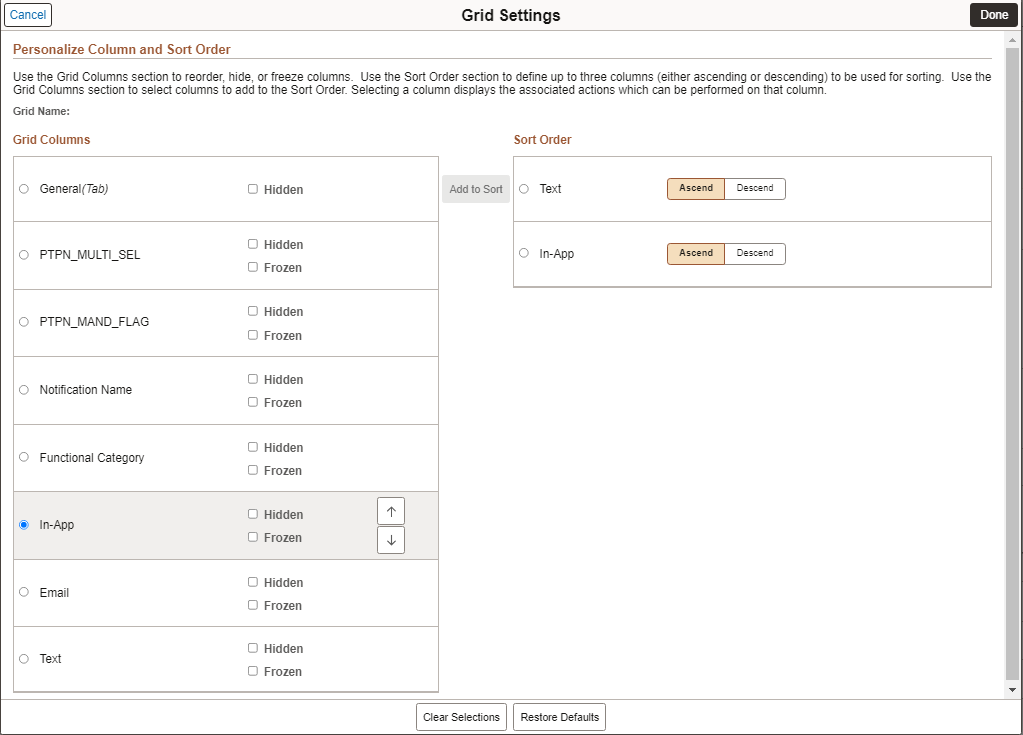The width and height of the screenshot is (1023, 735).
Task: Select In-App grid column radio
Action: [x=24, y=524]
